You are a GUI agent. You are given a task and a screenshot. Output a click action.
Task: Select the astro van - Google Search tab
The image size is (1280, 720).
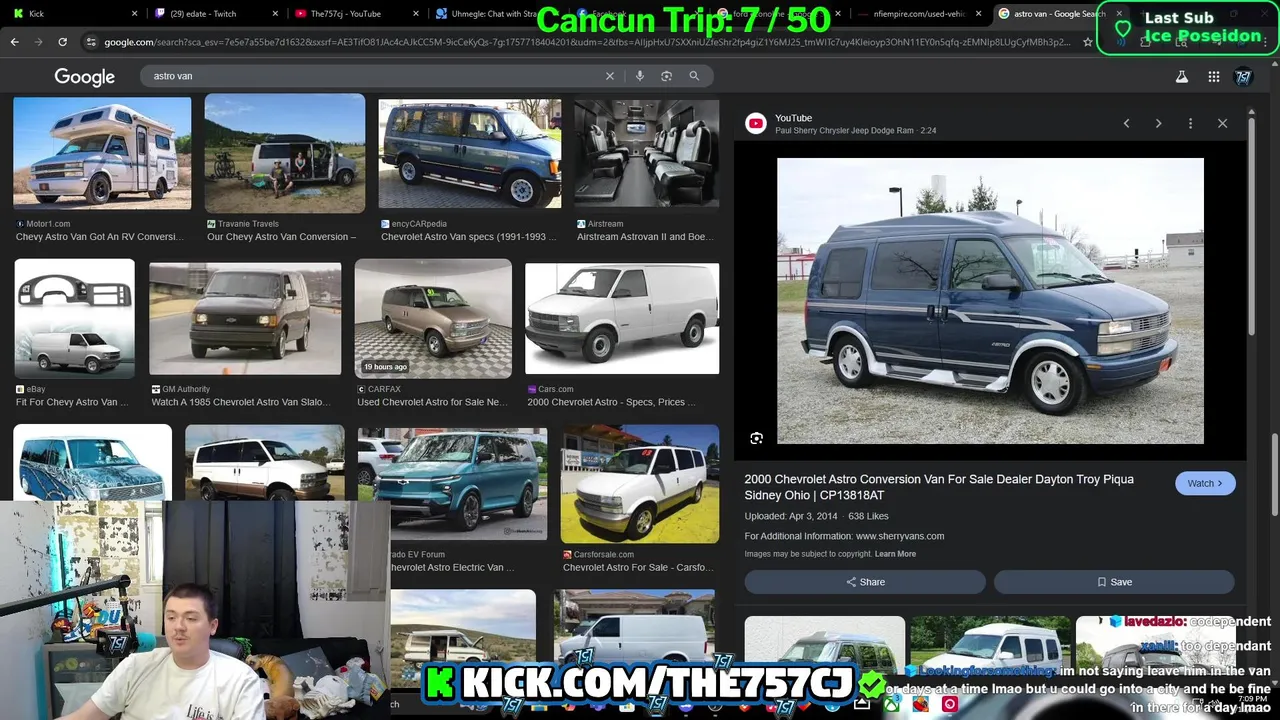[x=1060, y=14]
